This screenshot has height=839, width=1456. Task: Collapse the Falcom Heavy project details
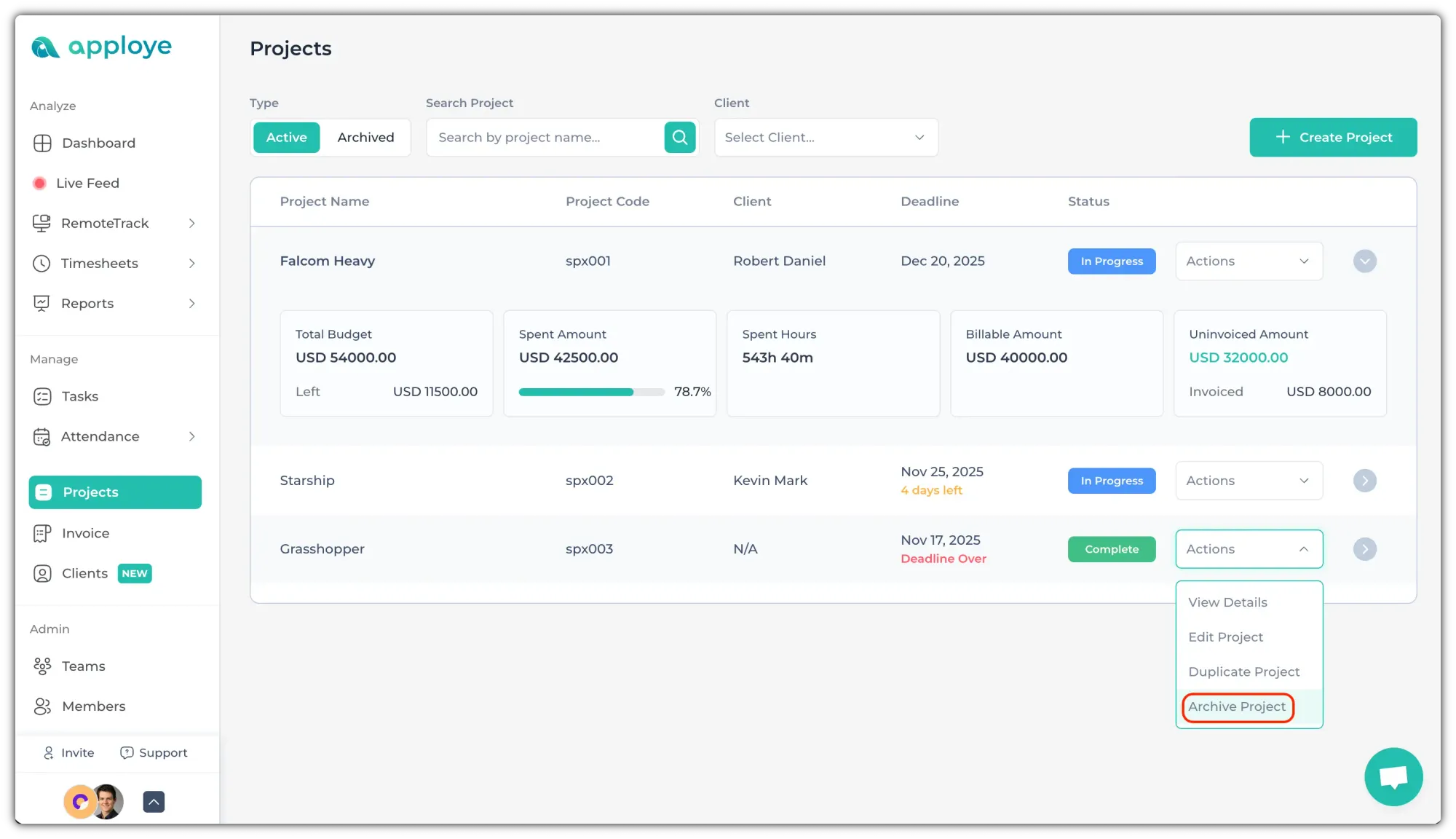[1364, 261]
